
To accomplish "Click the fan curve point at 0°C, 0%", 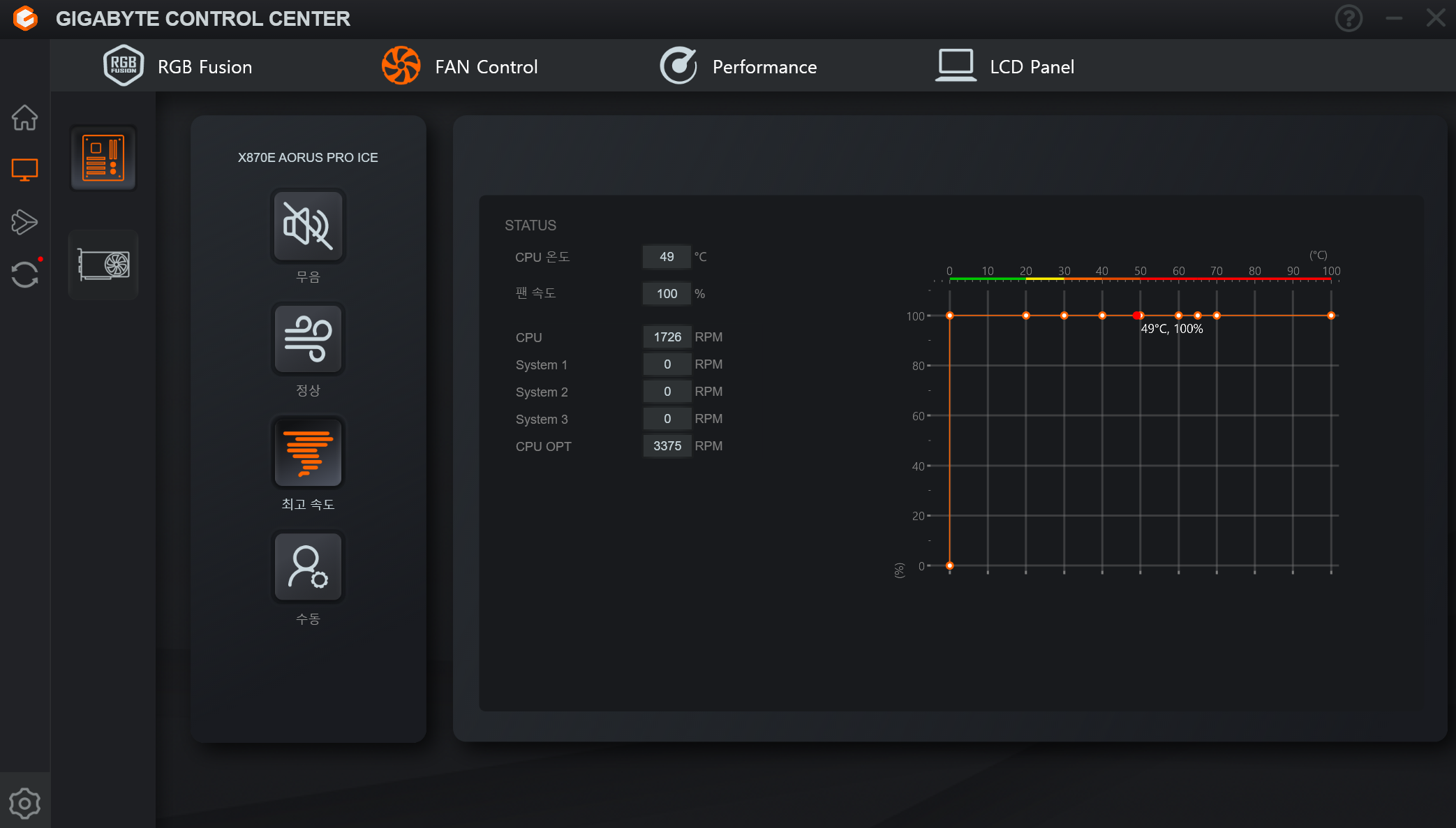I will (x=950, y=565).
